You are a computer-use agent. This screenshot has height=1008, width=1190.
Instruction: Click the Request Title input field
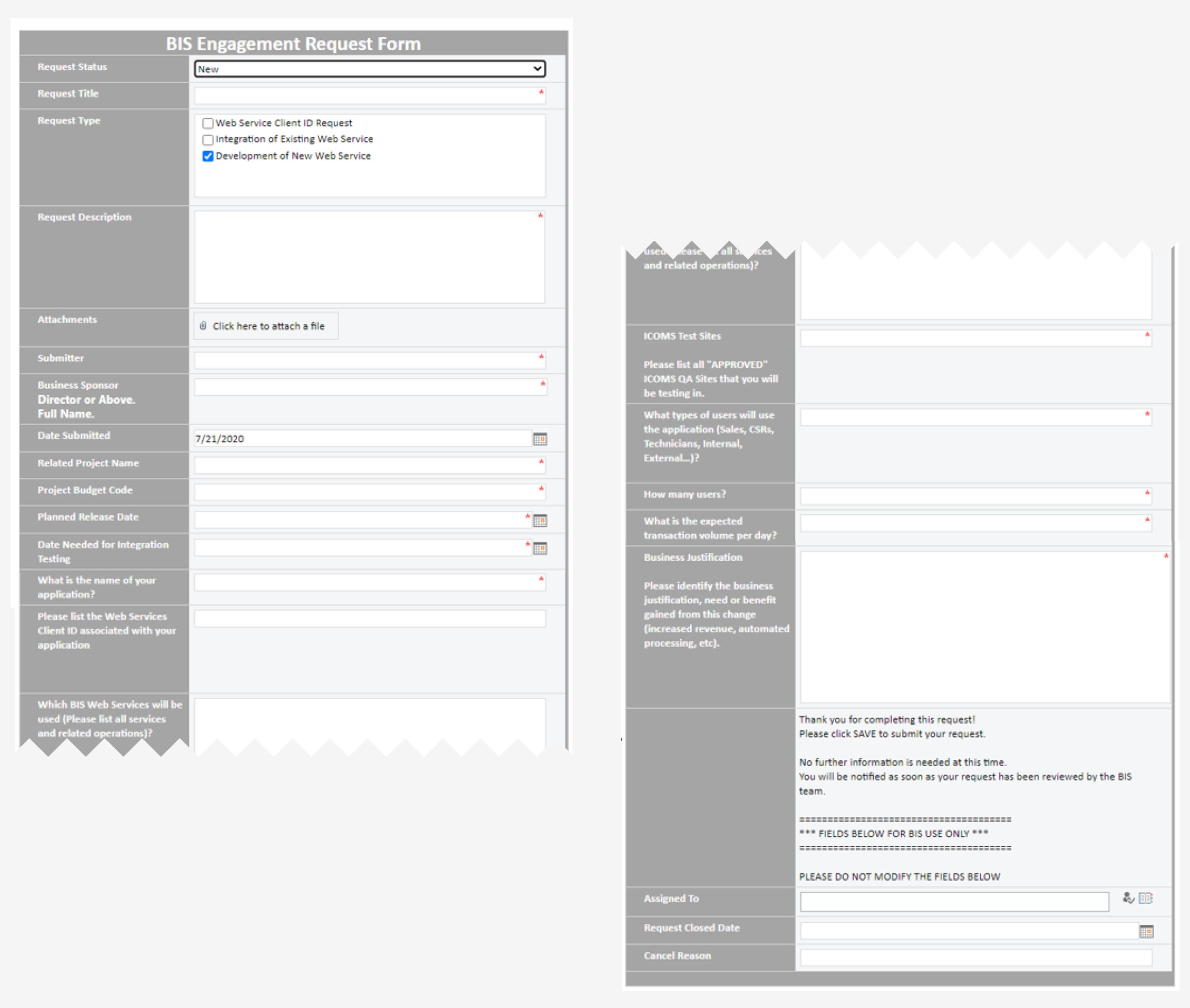366,95
